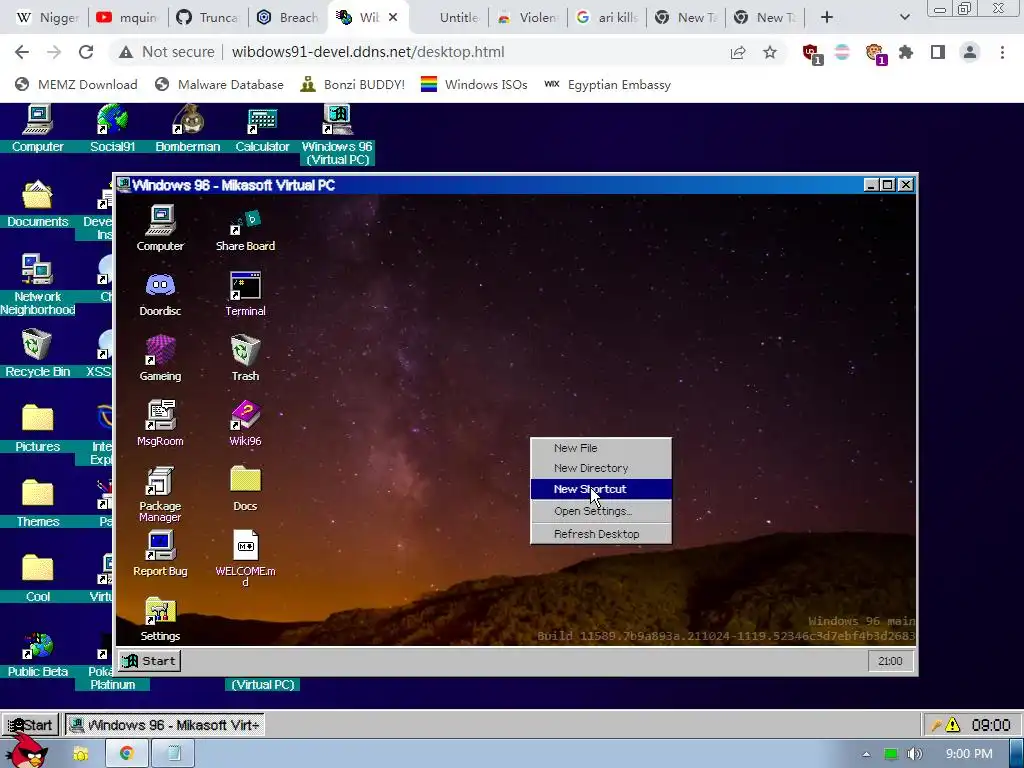Open Computer icon in Windows 96 window
The height and width of the screenshot is (768, 1024).
pyautogui.click(x=160, y=228)
